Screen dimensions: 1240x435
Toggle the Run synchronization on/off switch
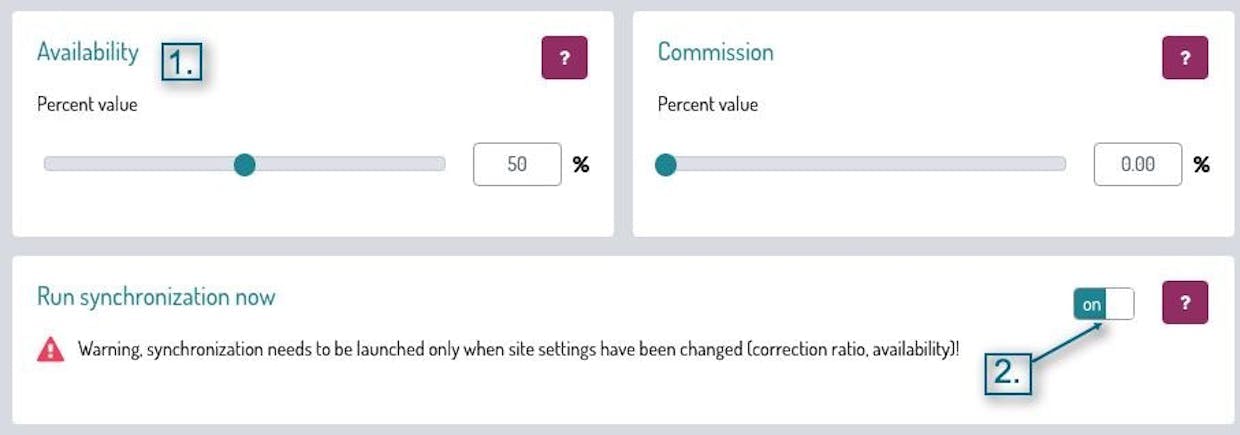1104,304
